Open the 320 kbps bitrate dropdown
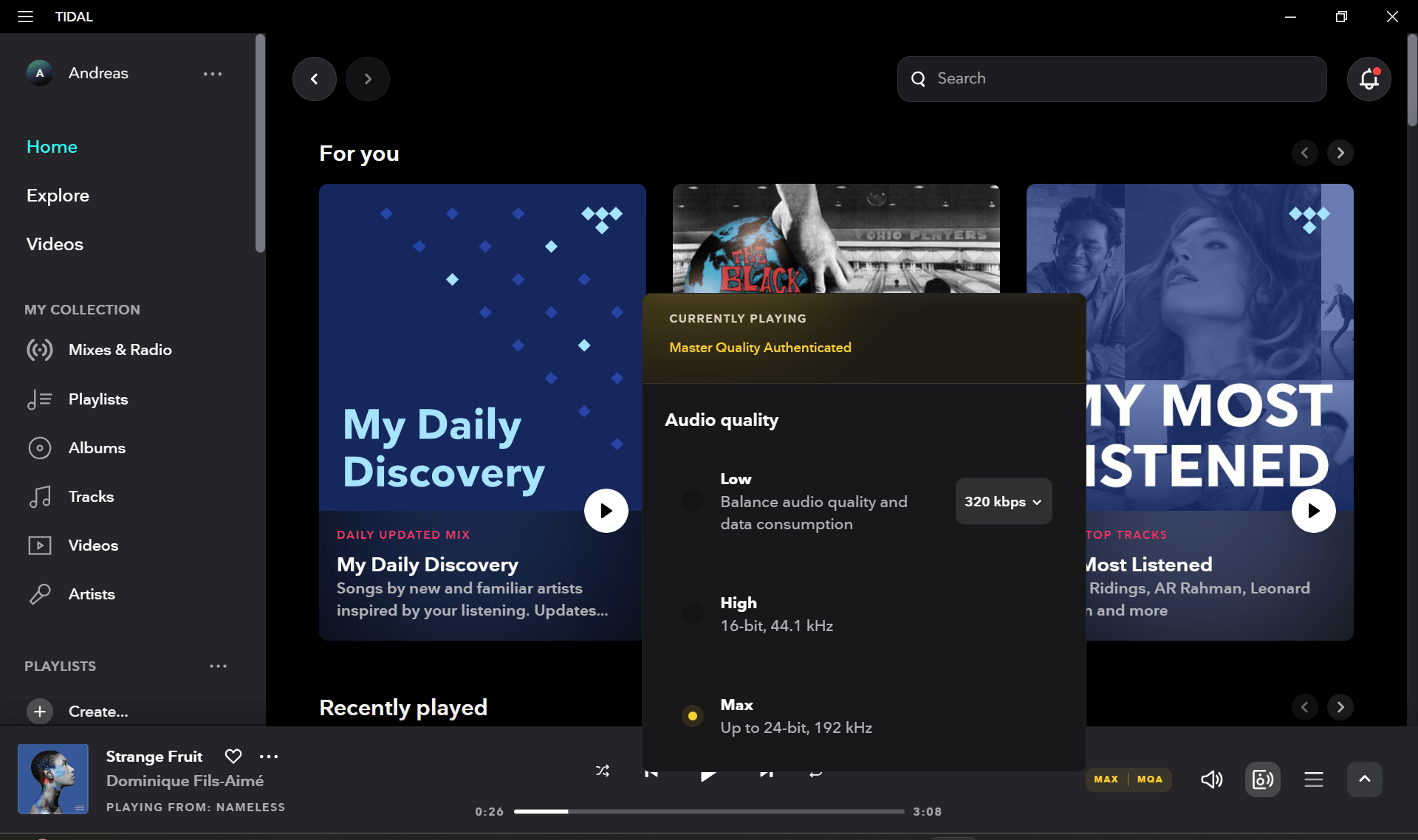 (1003, 501)
